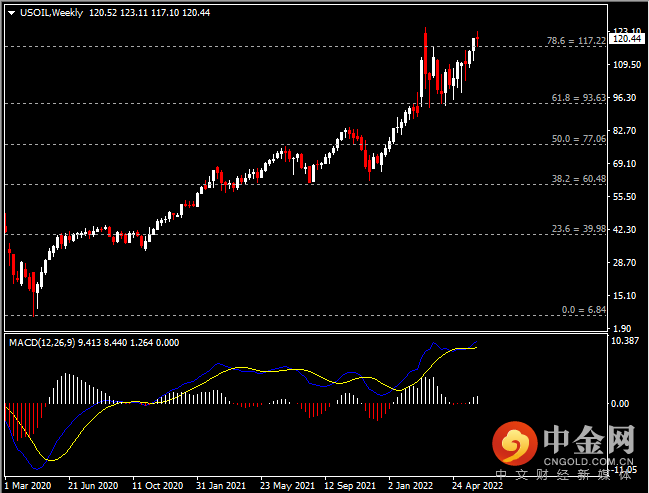Click the 23.6 = 39.98 Fibonacci label
The image size is (649, 493).
579,229
